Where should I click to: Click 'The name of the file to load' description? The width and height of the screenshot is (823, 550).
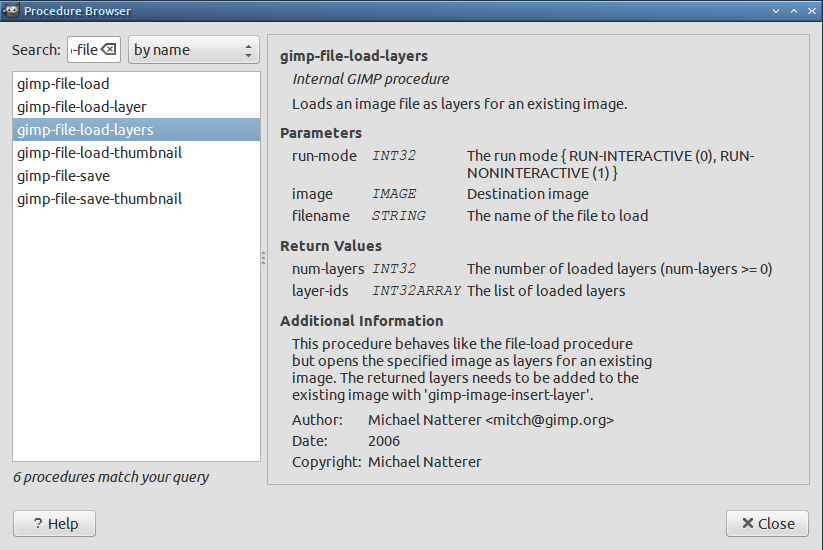[x=557, y=216]
